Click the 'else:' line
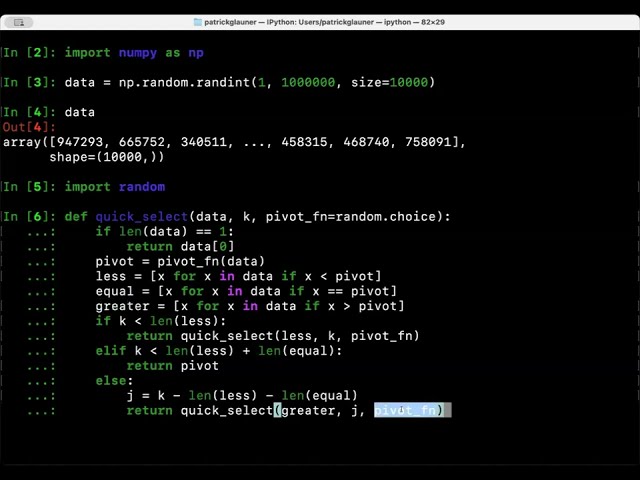The image size is (640, 480). pyautogui.click(x=114, y=380)
